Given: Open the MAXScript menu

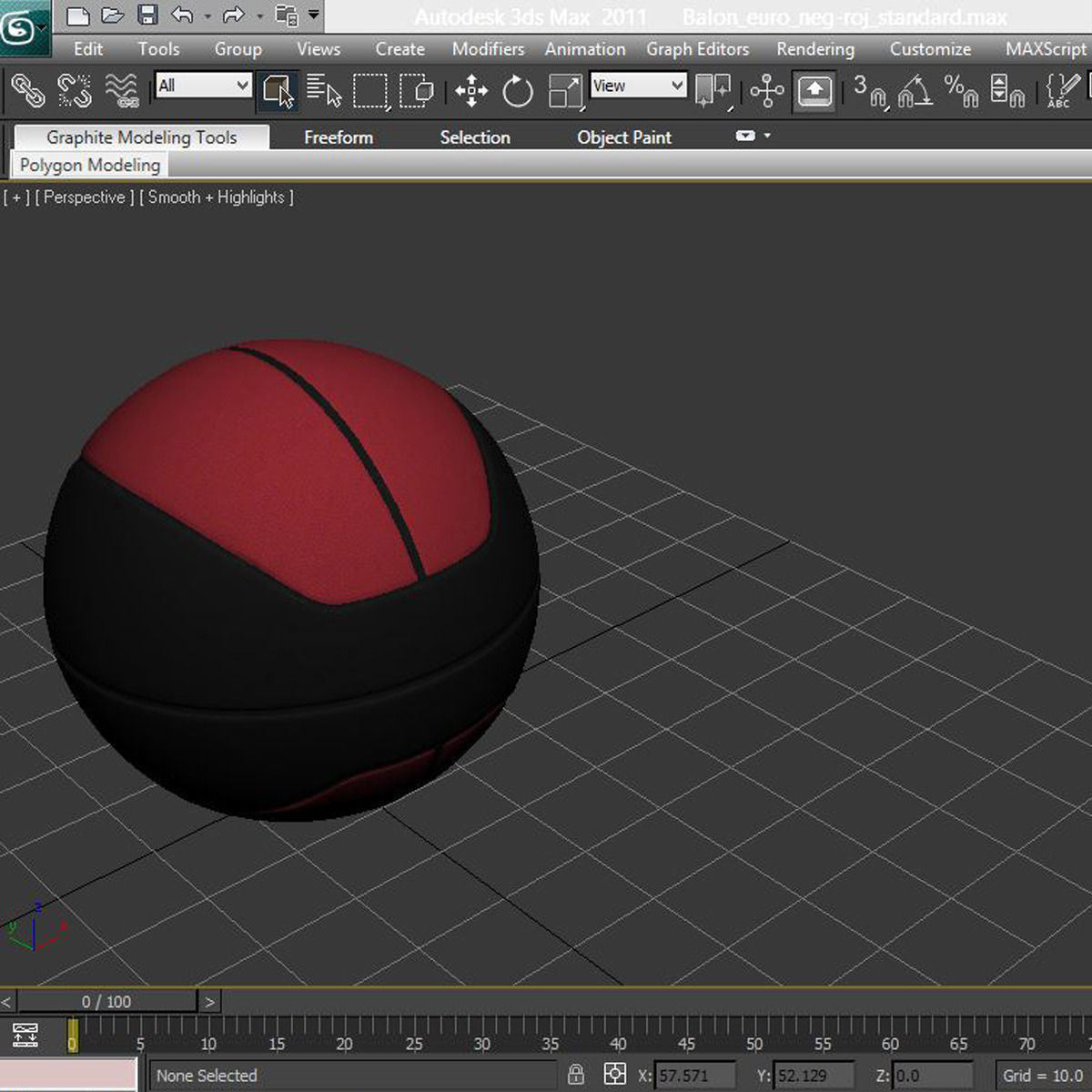Looking at the screenshot, I should (1046, 49).
